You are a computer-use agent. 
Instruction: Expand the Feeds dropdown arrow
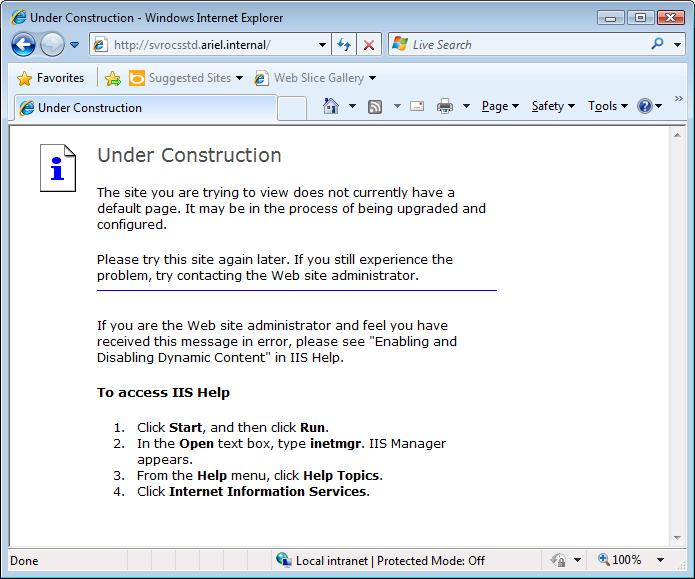coord(398,106)
